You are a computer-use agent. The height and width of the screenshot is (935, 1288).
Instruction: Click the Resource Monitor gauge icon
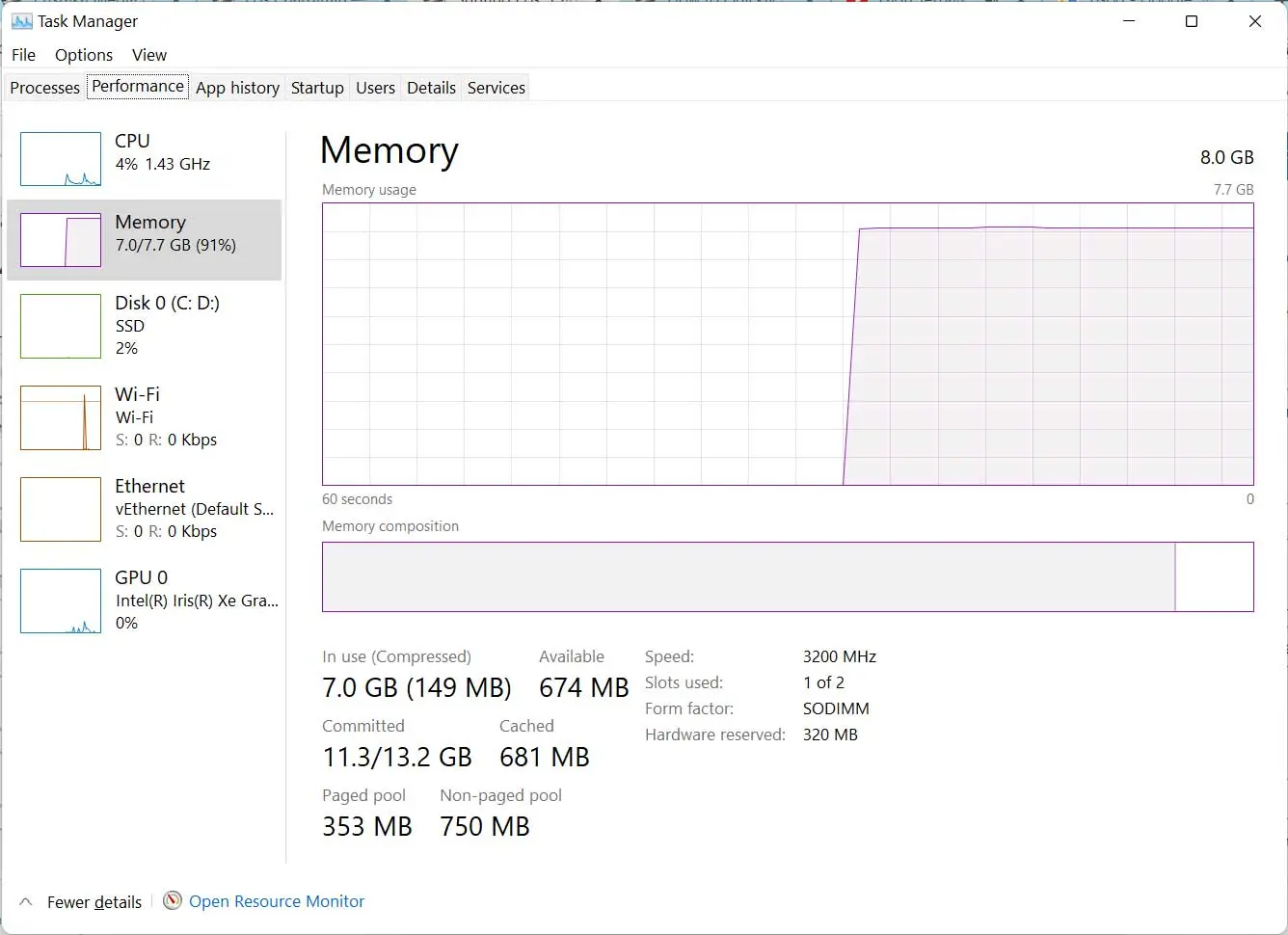173,901
